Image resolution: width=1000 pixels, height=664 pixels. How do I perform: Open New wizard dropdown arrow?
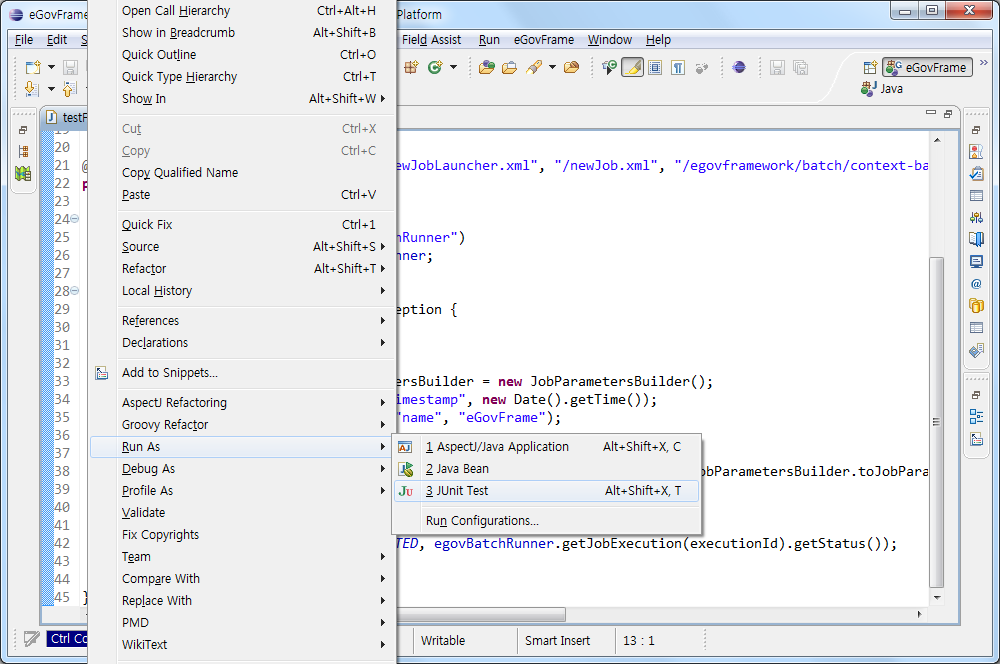pyautogui.click(x=52, y=68)
